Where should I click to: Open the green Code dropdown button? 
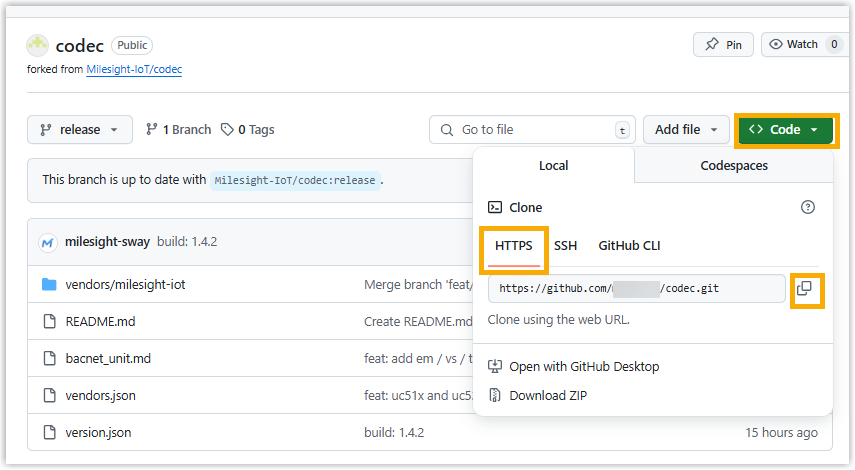tap(785, 130)
